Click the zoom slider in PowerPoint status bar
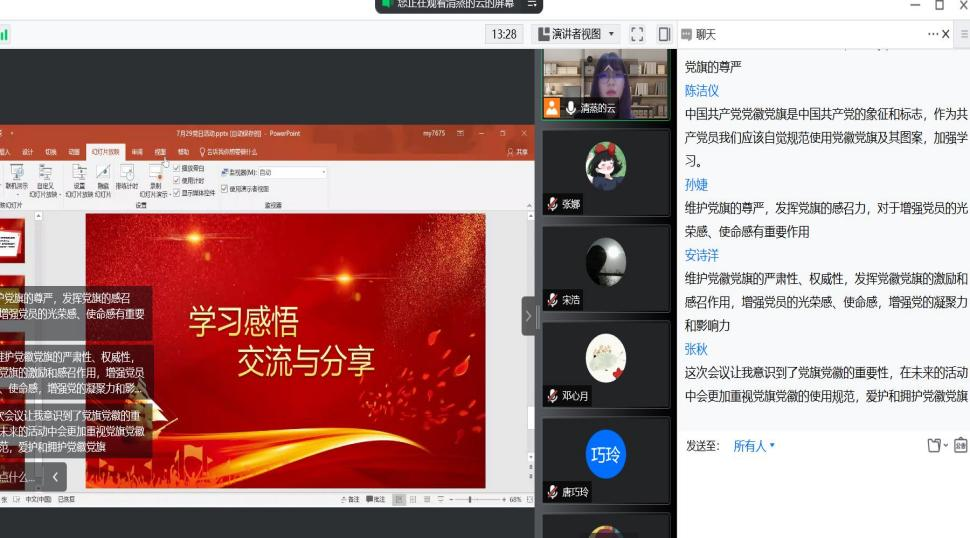The height and width of the screenshot is (538, 970). click(472, 499)
